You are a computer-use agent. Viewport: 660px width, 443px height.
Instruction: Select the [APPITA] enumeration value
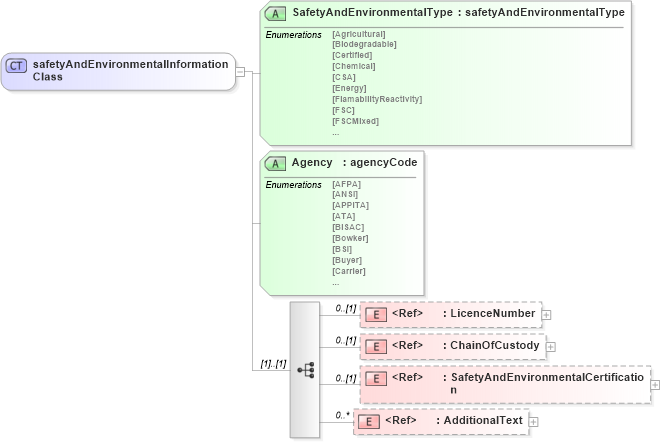point(350,205)
